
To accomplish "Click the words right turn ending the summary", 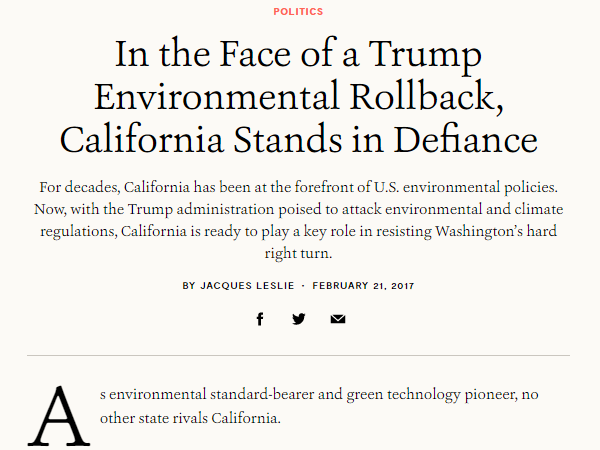I will (x=300, y=251).
